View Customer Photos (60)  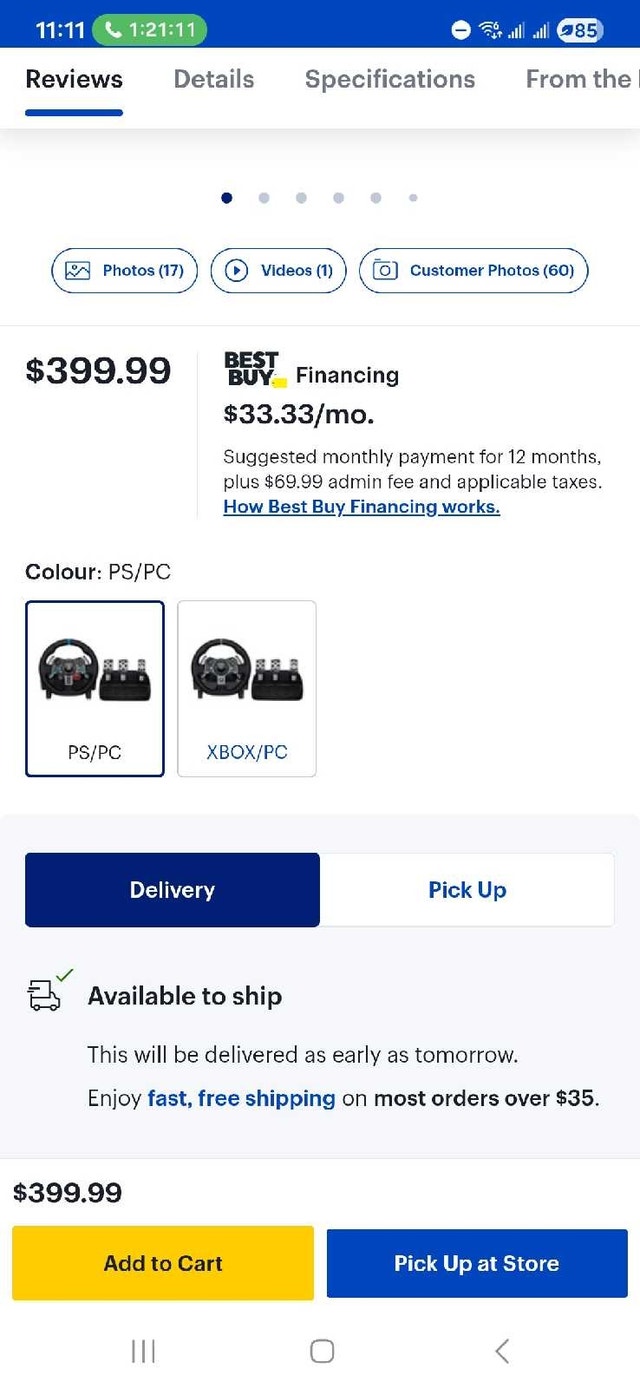coord(473,270)
